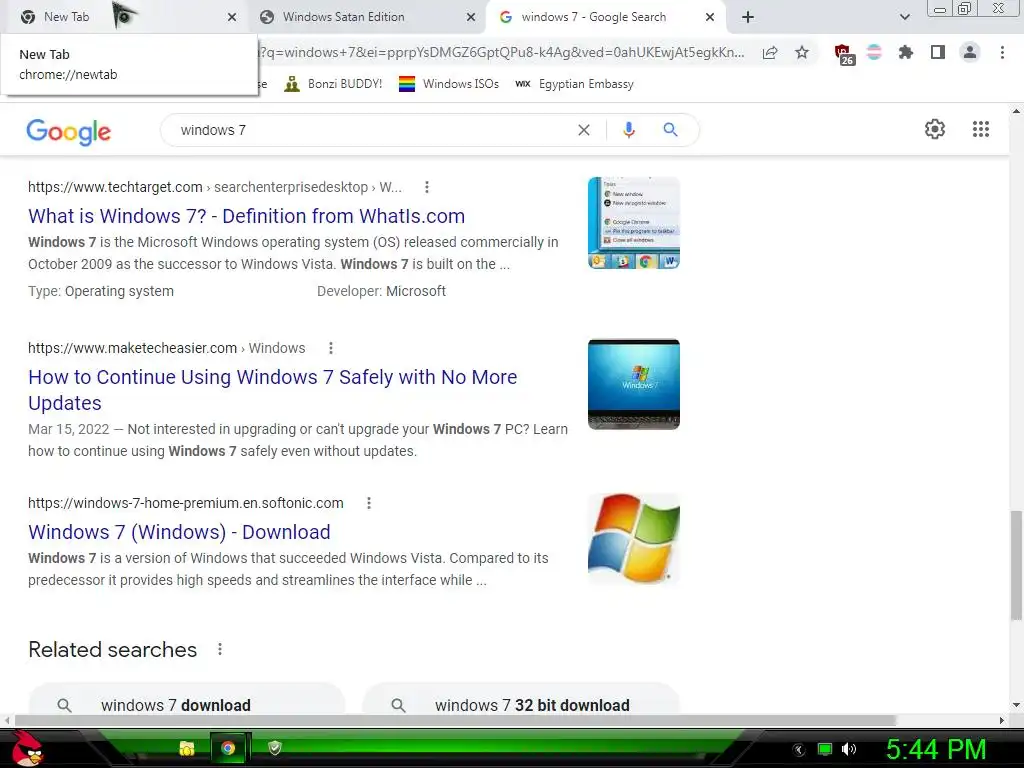Open a new browser tab with plus button

click(x=748, y=17)
